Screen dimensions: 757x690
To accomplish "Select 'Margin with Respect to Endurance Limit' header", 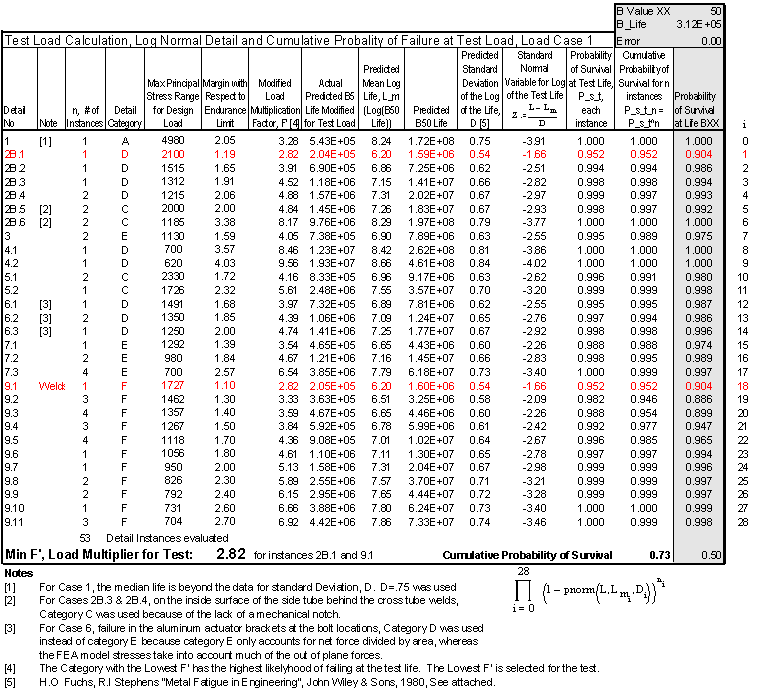I will [225, 103].
